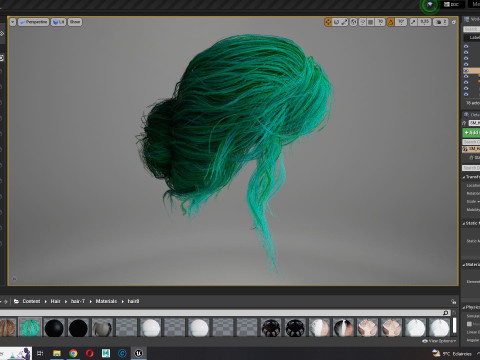Click the hair8 breadcrumb folder
Screen dimensions: 480x360
coord(133,301)
